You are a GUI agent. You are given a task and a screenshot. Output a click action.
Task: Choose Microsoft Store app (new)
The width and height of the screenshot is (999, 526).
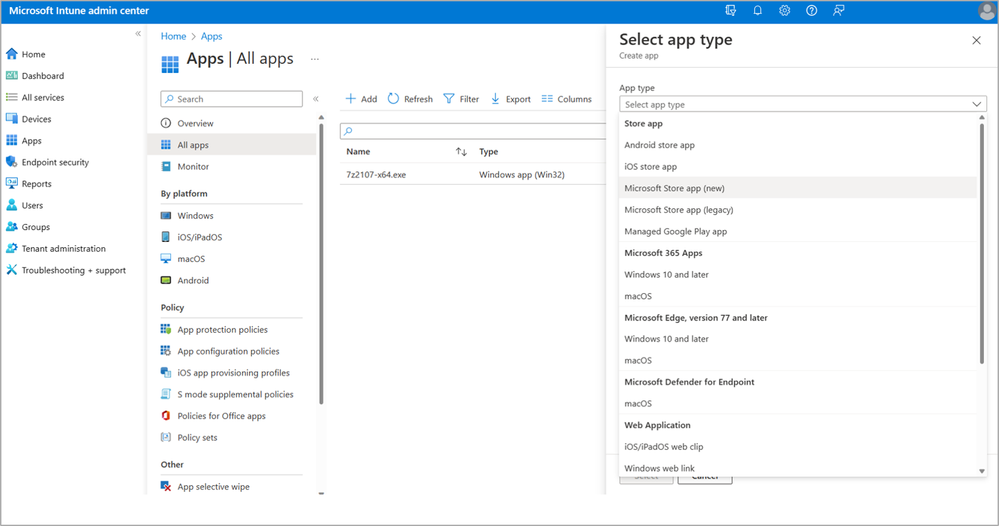point(798,188)
